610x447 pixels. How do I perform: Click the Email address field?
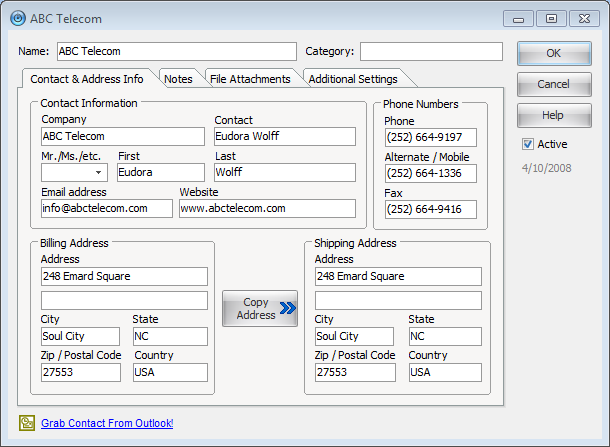[x=108, y=208]
